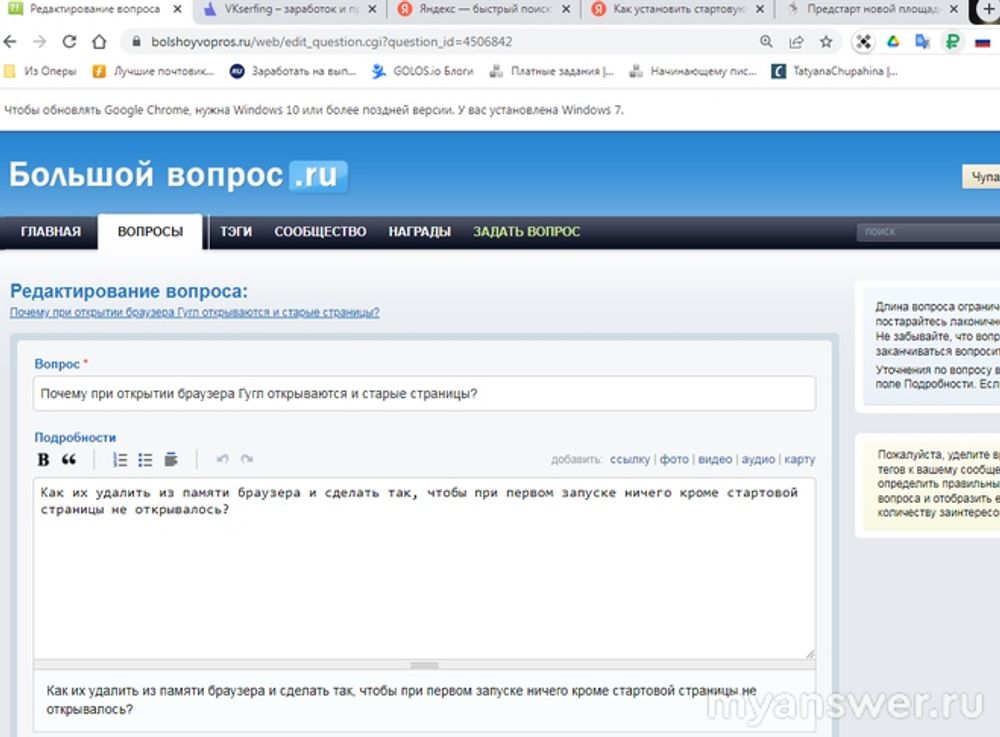Viewport: 1000px width, 737px height.
Task: Click the browser back arrow
Action: (x=12, y=43)
